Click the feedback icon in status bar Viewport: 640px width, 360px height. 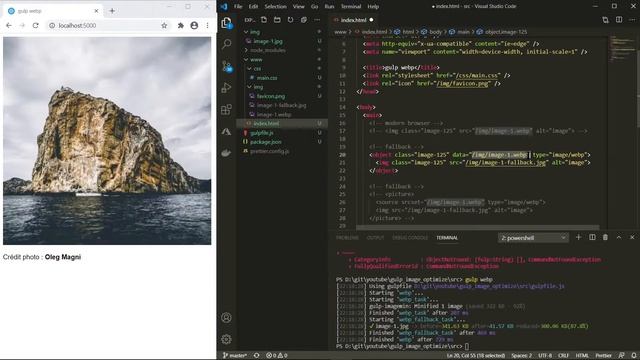(621, 356)
